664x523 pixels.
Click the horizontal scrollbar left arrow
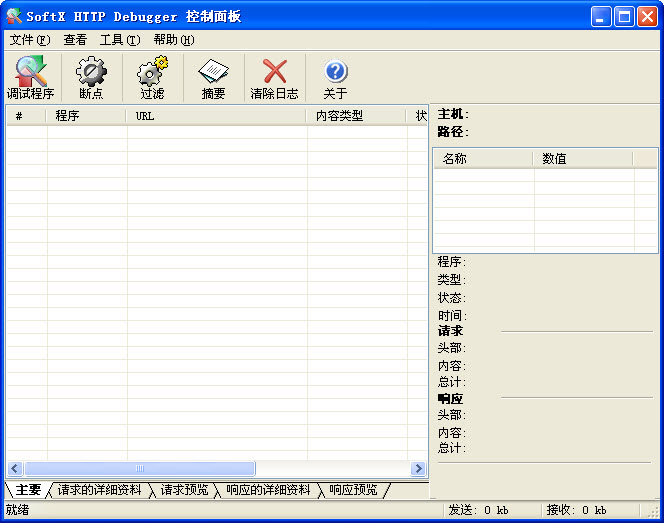15,468
